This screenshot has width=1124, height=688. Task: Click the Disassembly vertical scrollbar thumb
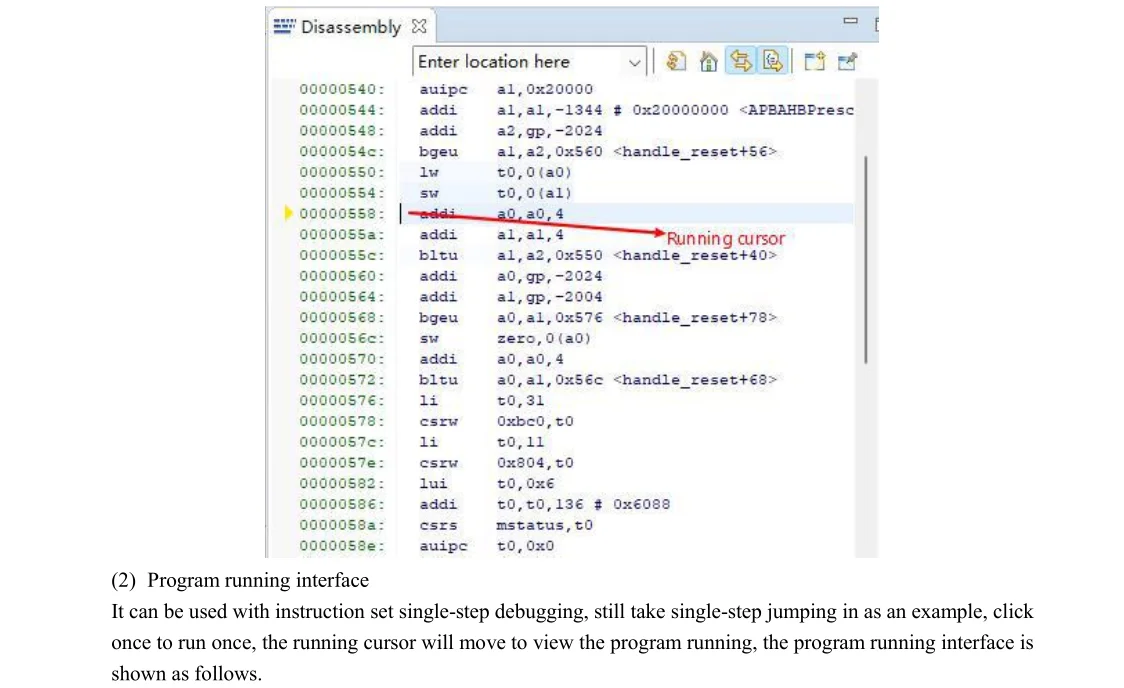pyautogui.click(x=866, y=259)
